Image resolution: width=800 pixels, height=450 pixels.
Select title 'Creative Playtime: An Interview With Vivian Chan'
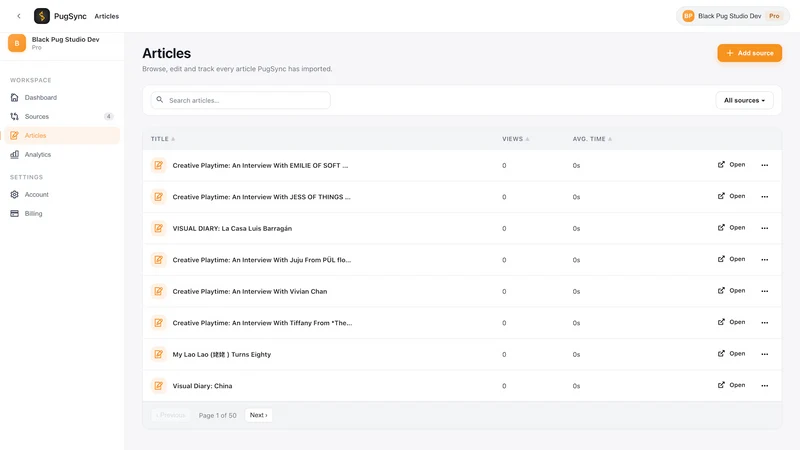pyautogui.click(x=249, y=291)
